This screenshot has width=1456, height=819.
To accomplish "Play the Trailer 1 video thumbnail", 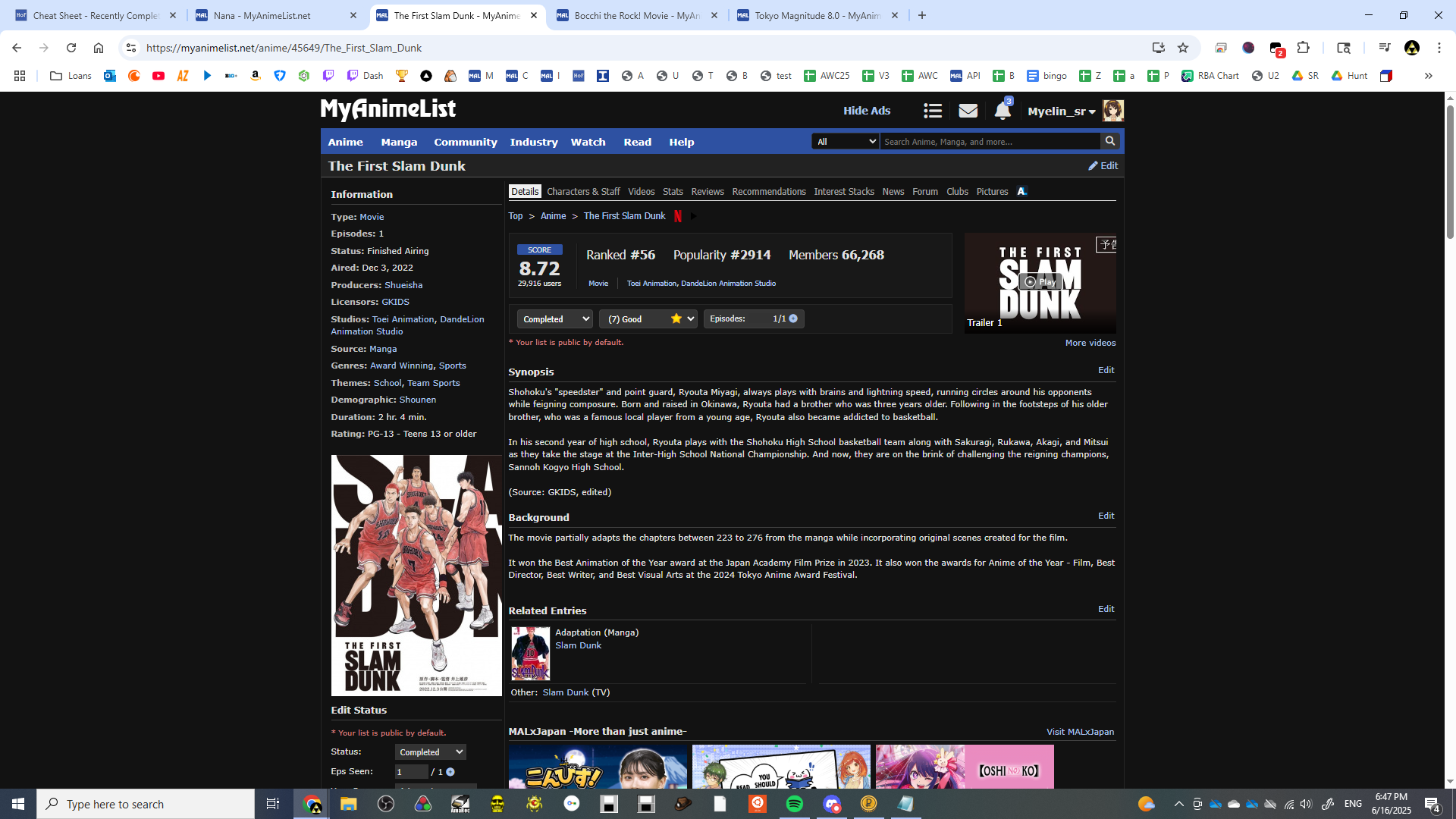I will click(x=1040, y=282).
